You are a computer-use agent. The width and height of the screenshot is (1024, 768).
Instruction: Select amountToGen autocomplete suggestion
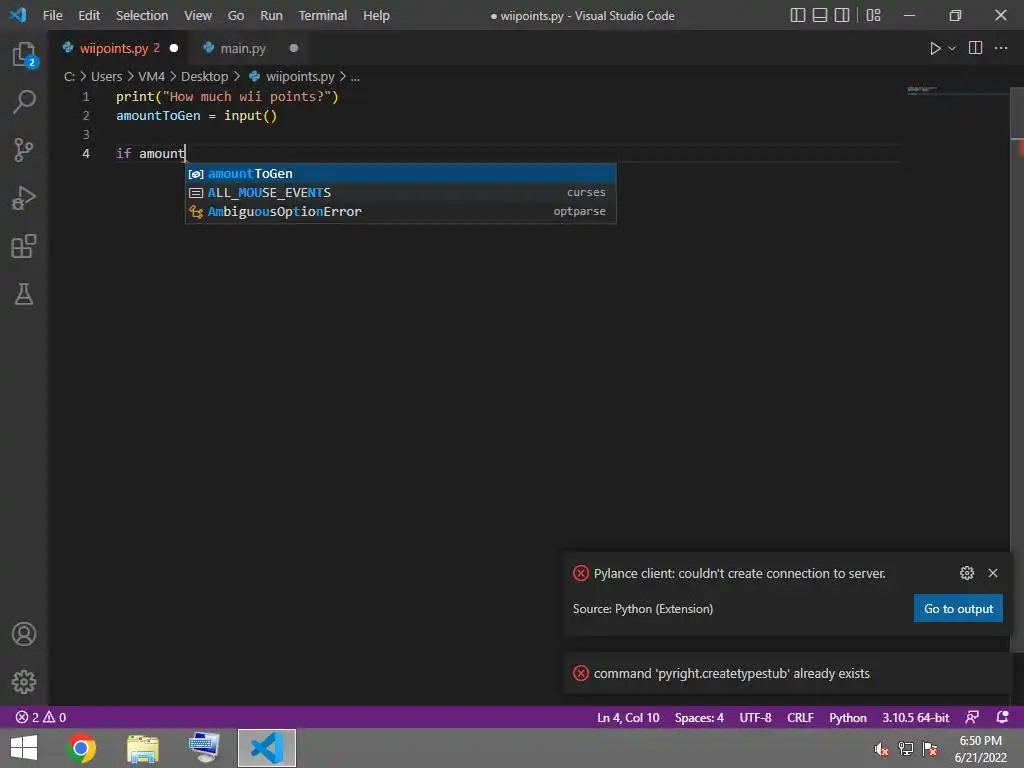point(400,174)
